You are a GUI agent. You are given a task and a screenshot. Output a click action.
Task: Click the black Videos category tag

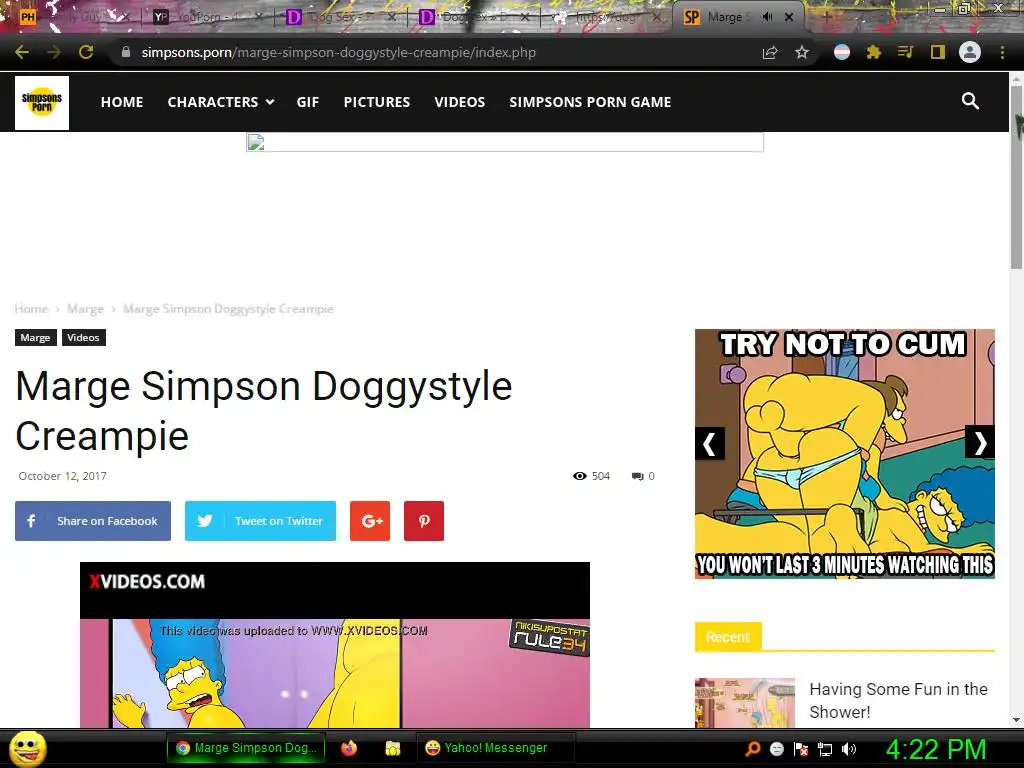(x=84, y=338)
